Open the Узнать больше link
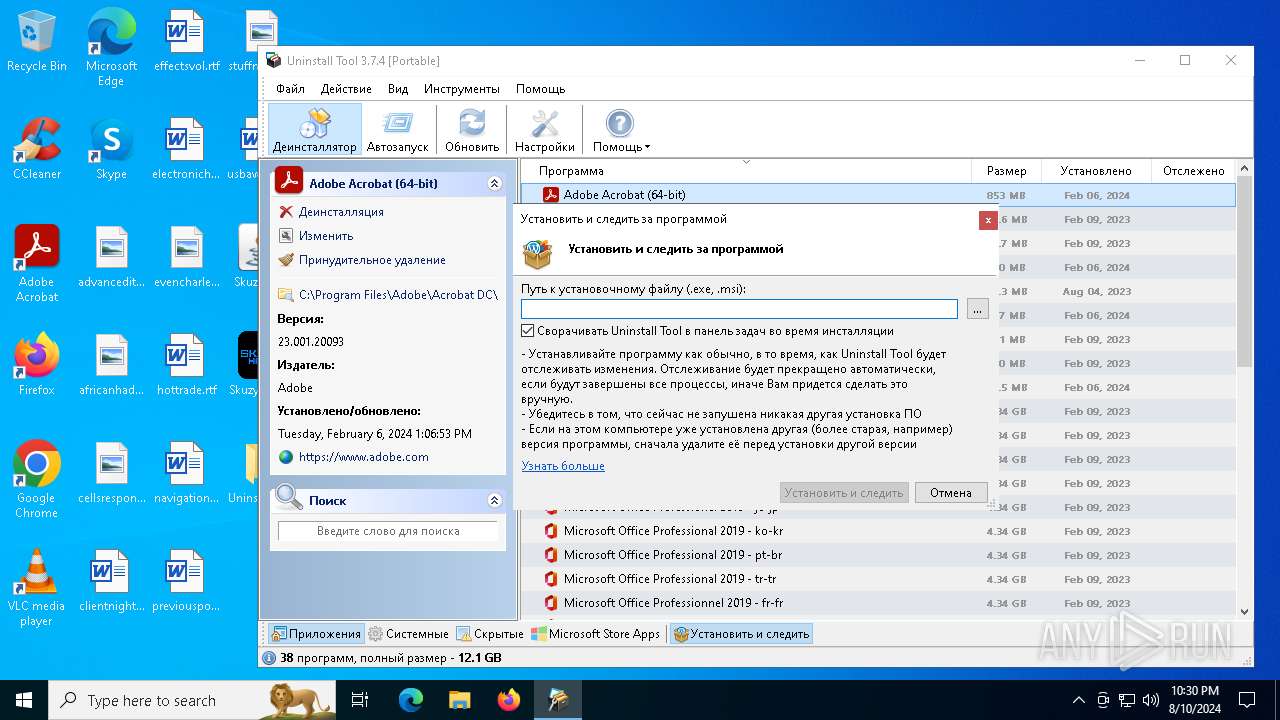 tap(563, 466)
